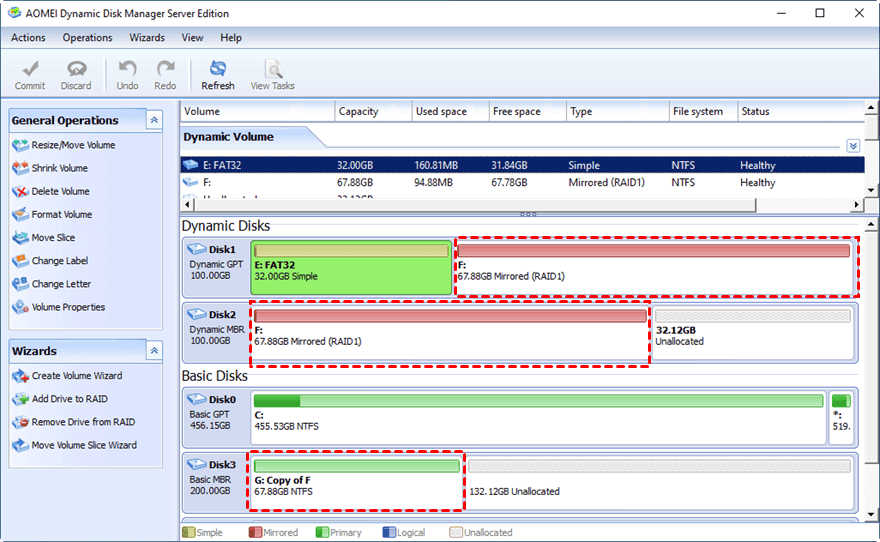
Task: Select the E: FAT32 volume row
Action: tap(522, 165)
